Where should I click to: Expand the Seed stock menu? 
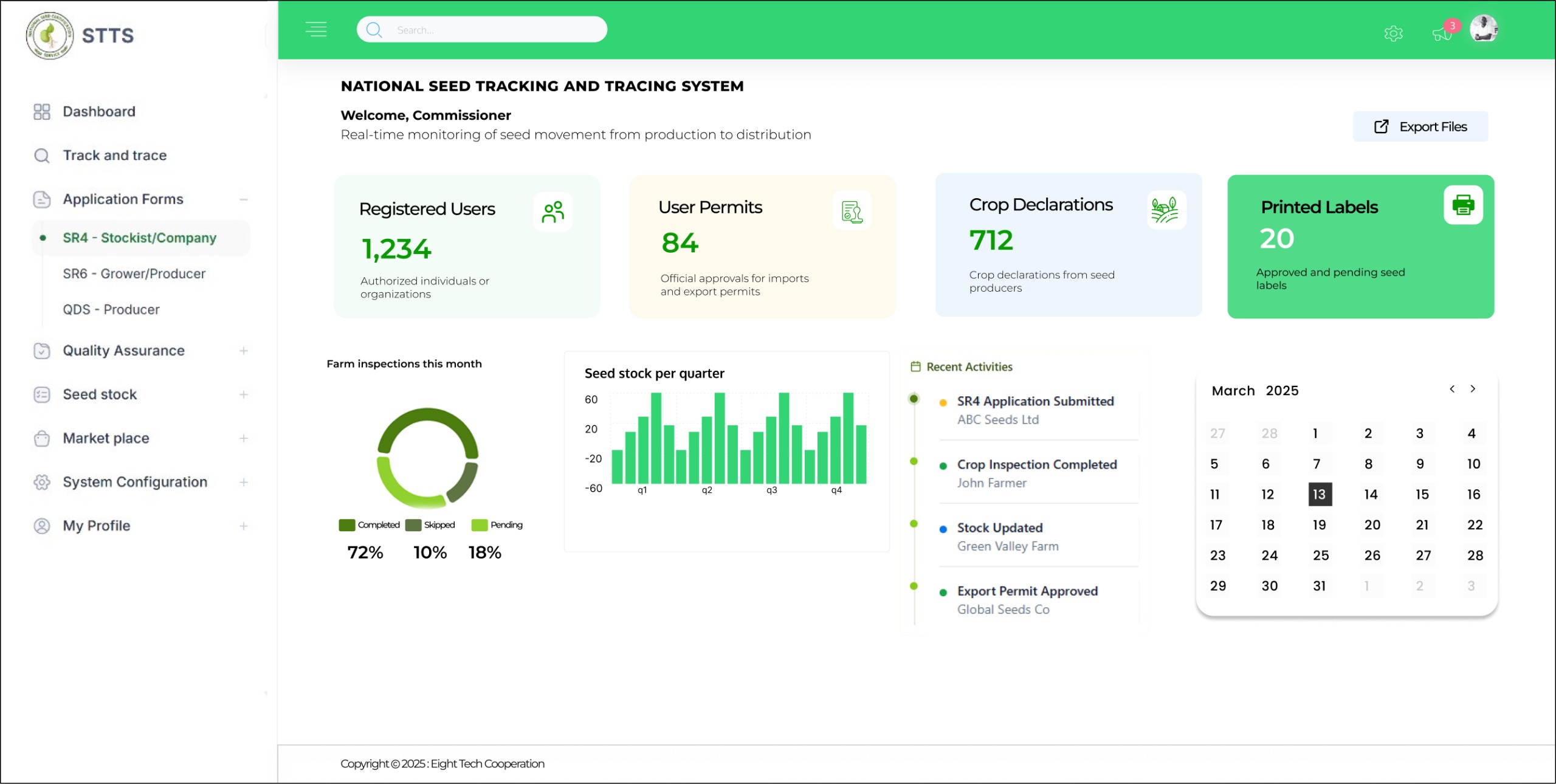point(244,394)
